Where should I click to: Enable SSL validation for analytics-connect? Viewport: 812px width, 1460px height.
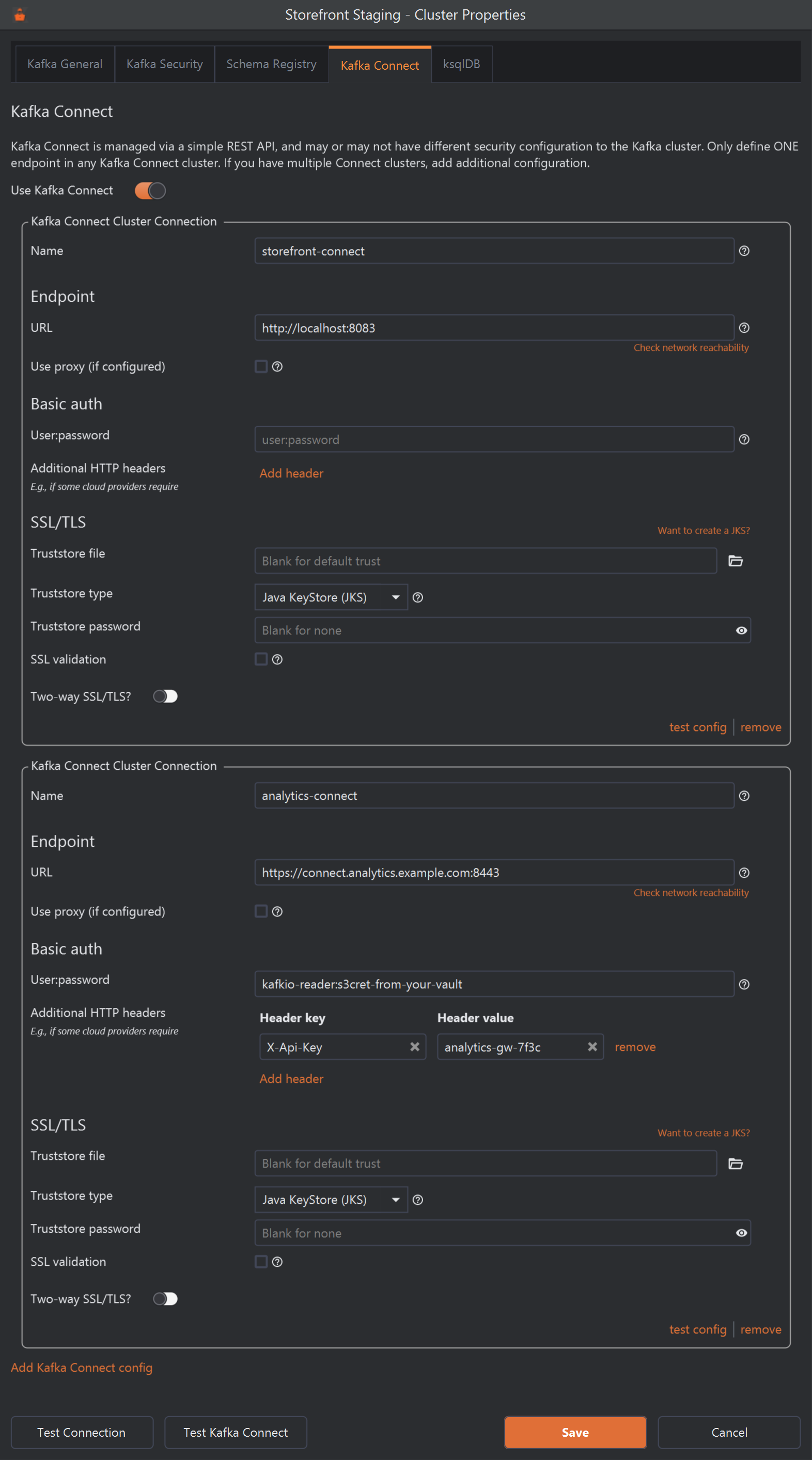[261, 1262]
